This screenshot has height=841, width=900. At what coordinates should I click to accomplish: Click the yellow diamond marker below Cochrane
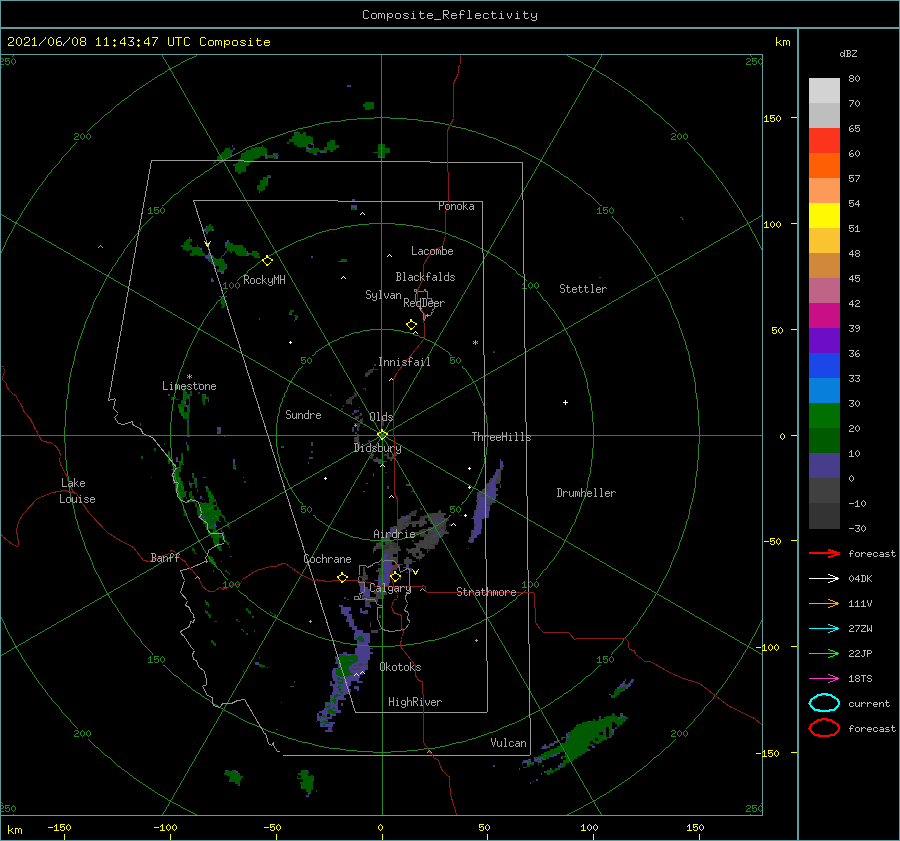coord(343,578)
